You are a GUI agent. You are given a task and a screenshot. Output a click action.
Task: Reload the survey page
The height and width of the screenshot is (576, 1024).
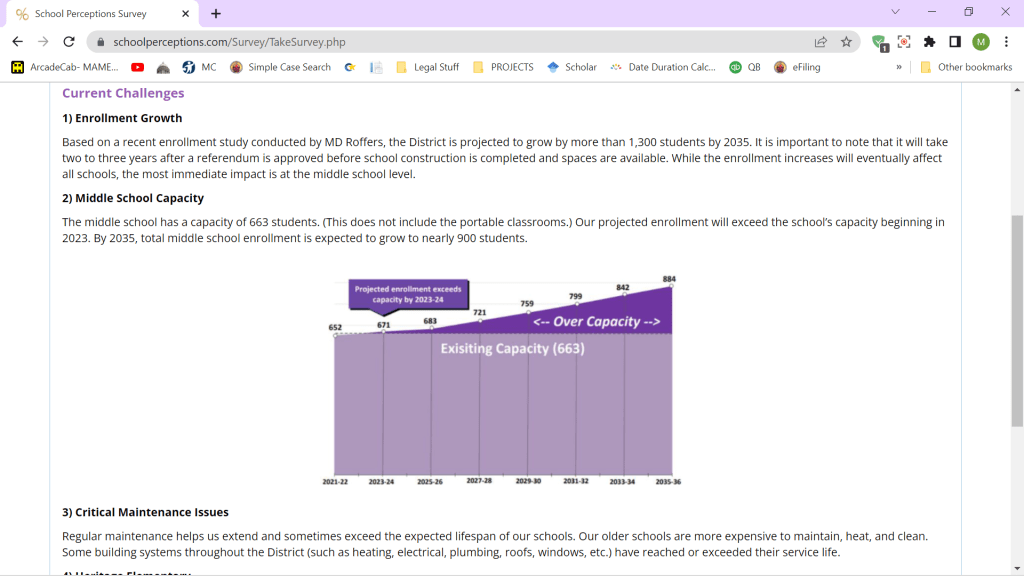(69, 42)
